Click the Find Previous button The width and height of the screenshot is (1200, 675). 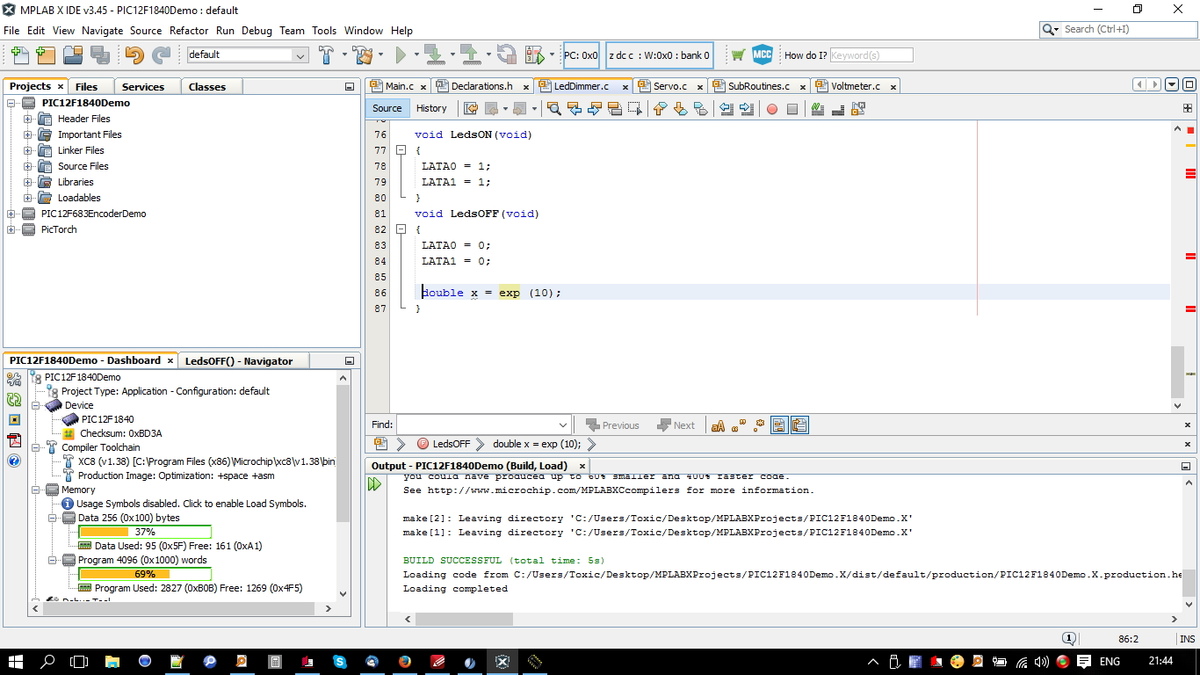[x=612, y=425]
